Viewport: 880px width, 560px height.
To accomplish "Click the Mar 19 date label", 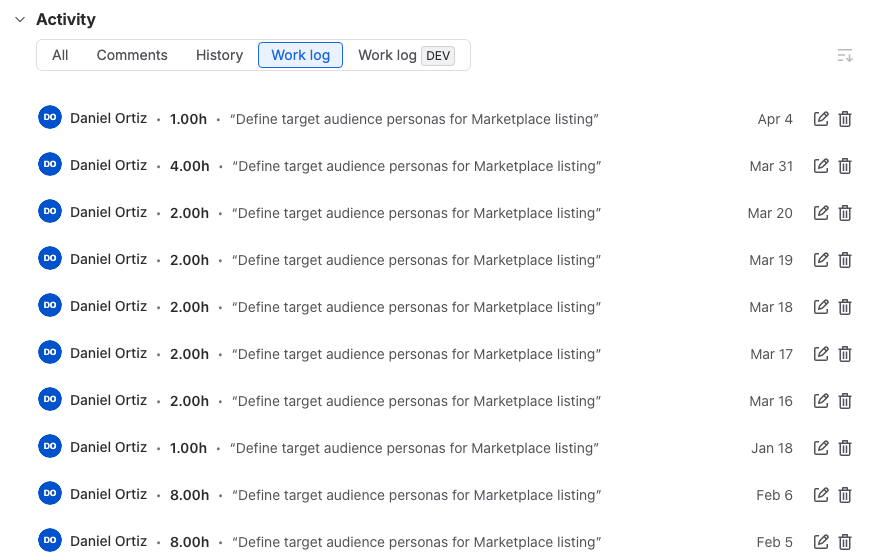I will pos(771,260).
